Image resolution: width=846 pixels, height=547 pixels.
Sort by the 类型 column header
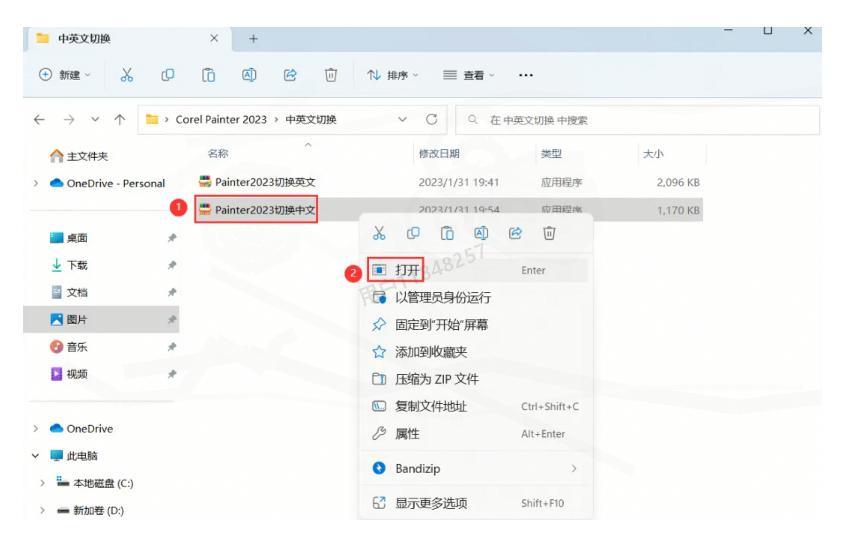551,154
